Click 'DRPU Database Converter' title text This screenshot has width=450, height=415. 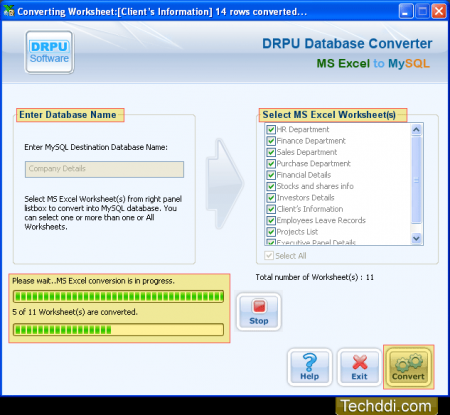coord(347,44)
